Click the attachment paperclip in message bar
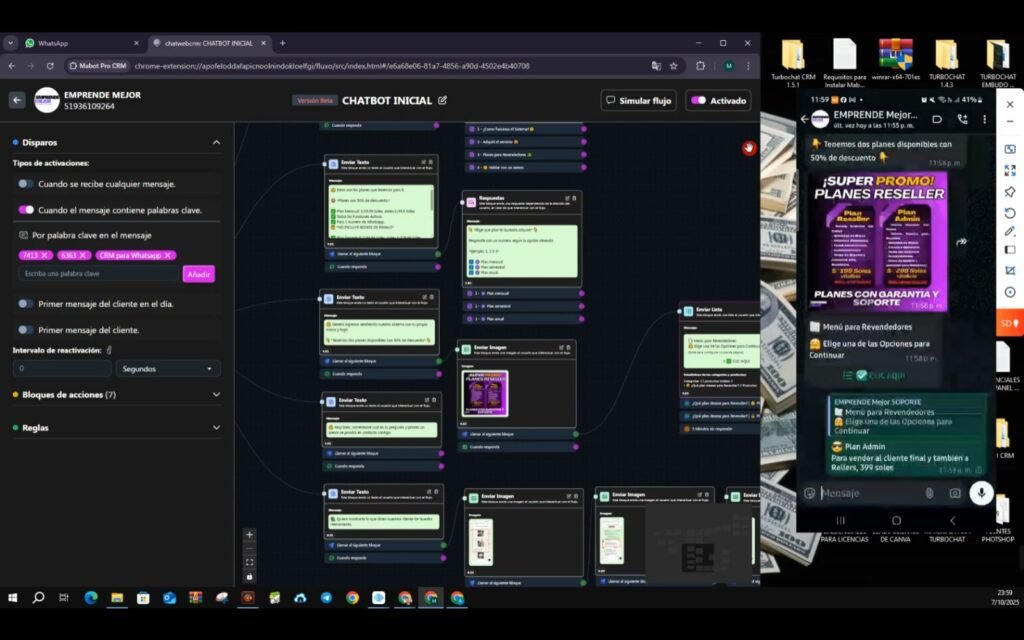 point(929,493)
